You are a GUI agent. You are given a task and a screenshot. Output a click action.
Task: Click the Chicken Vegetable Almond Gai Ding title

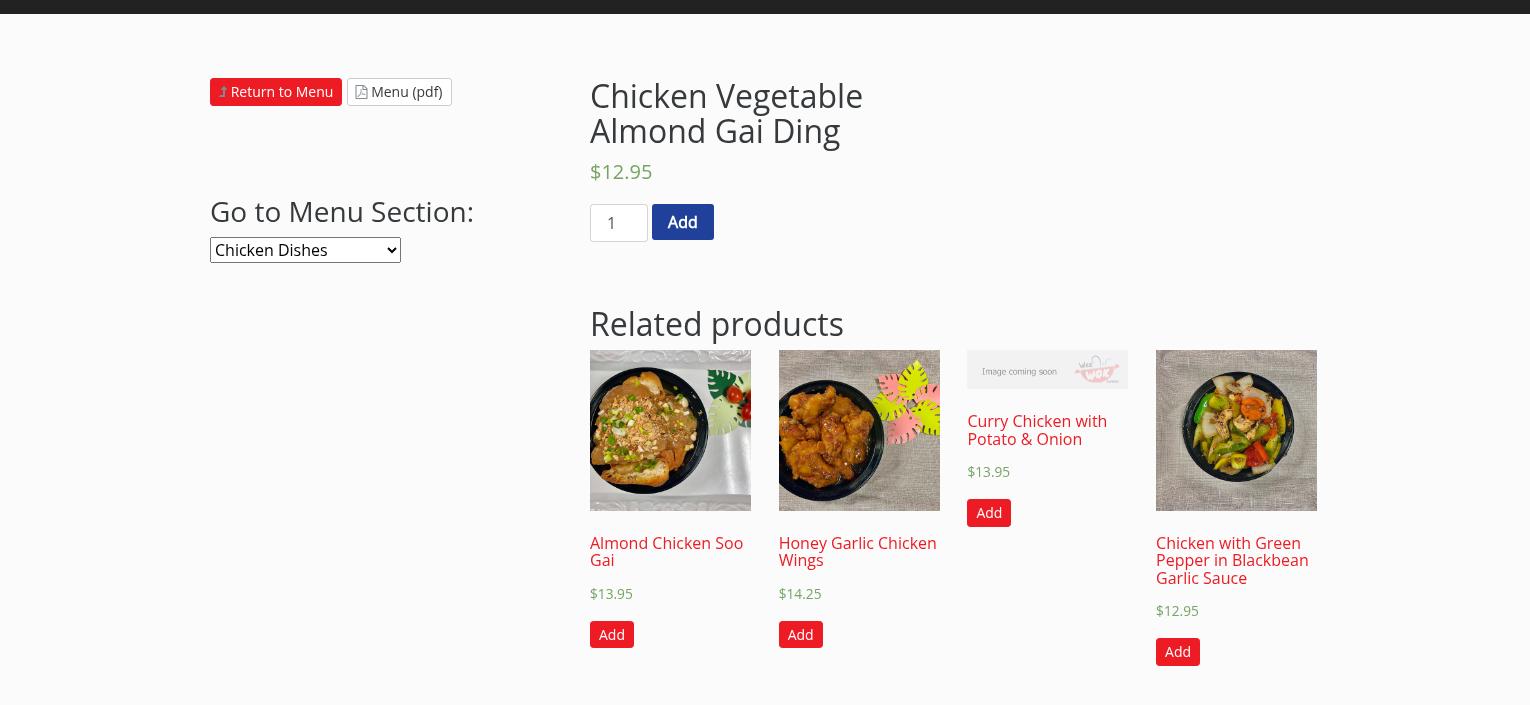click(x=726, y=113)
